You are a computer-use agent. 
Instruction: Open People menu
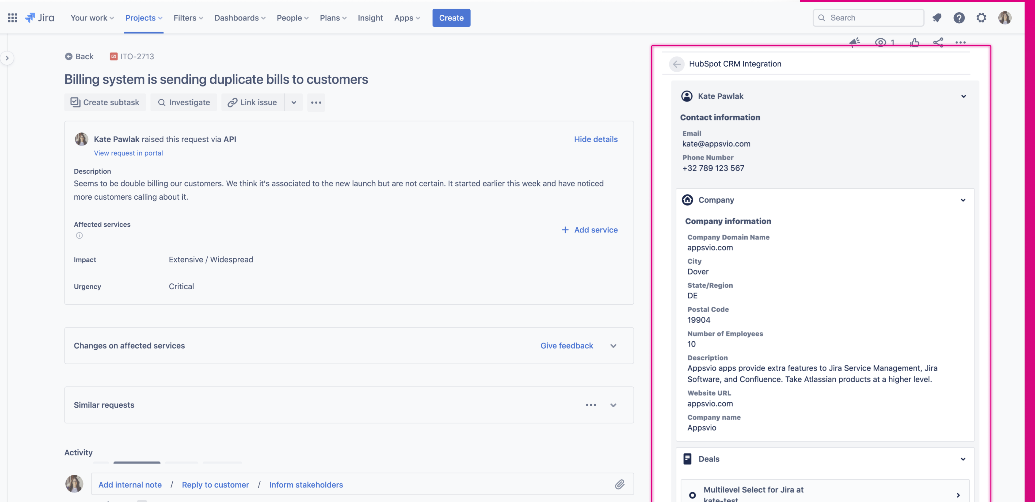(292, 18)
